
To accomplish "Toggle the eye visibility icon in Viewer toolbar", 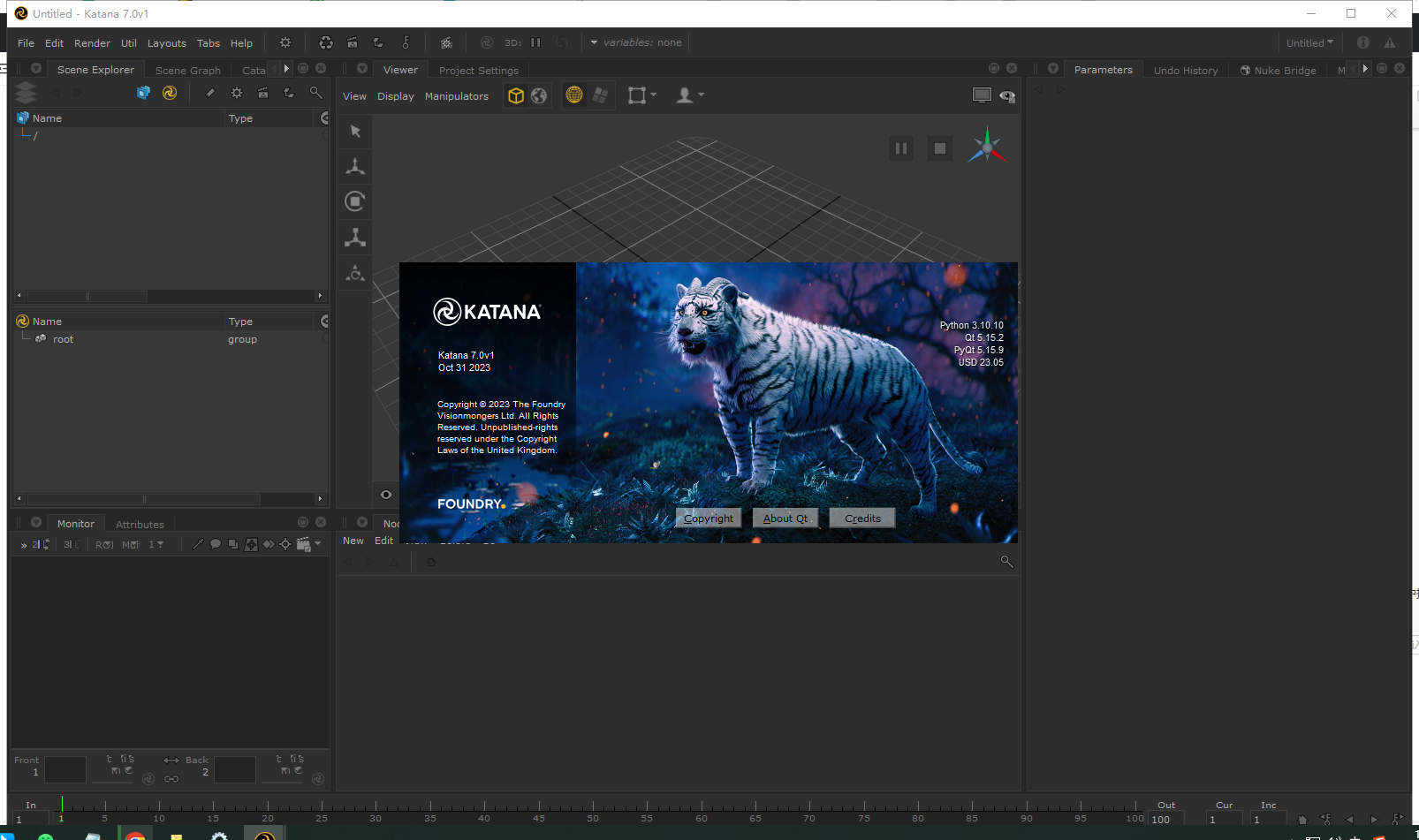I will point(1007,95).
